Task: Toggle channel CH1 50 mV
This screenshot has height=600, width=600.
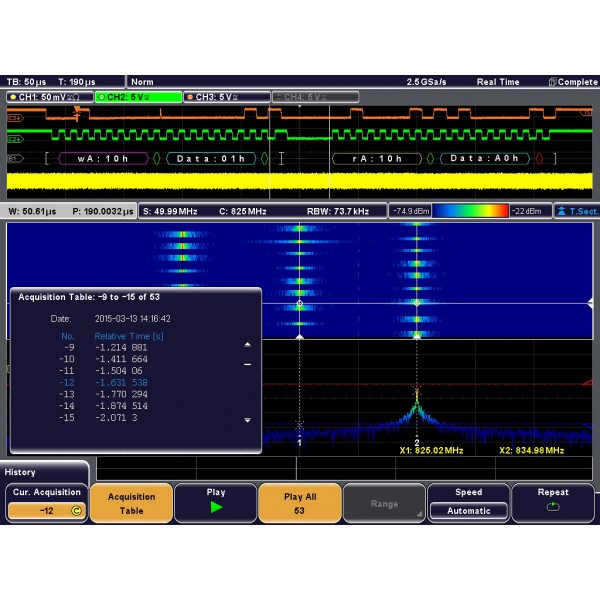Action: [48, 97]
